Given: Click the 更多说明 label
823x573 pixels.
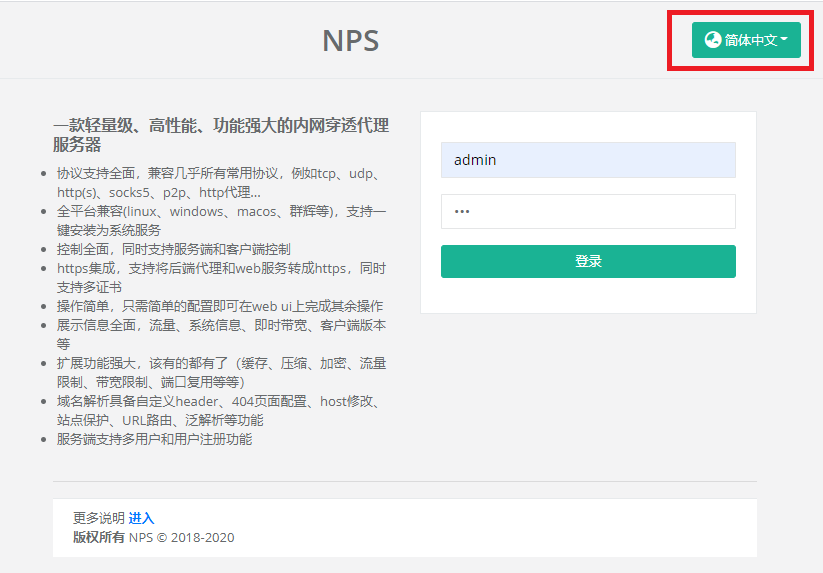Looking at the screenshot, I should (99, 518).
